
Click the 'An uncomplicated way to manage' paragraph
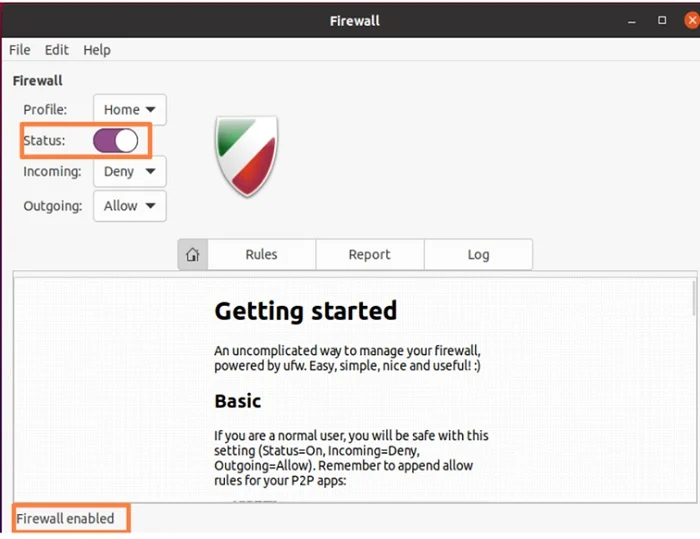347,358
